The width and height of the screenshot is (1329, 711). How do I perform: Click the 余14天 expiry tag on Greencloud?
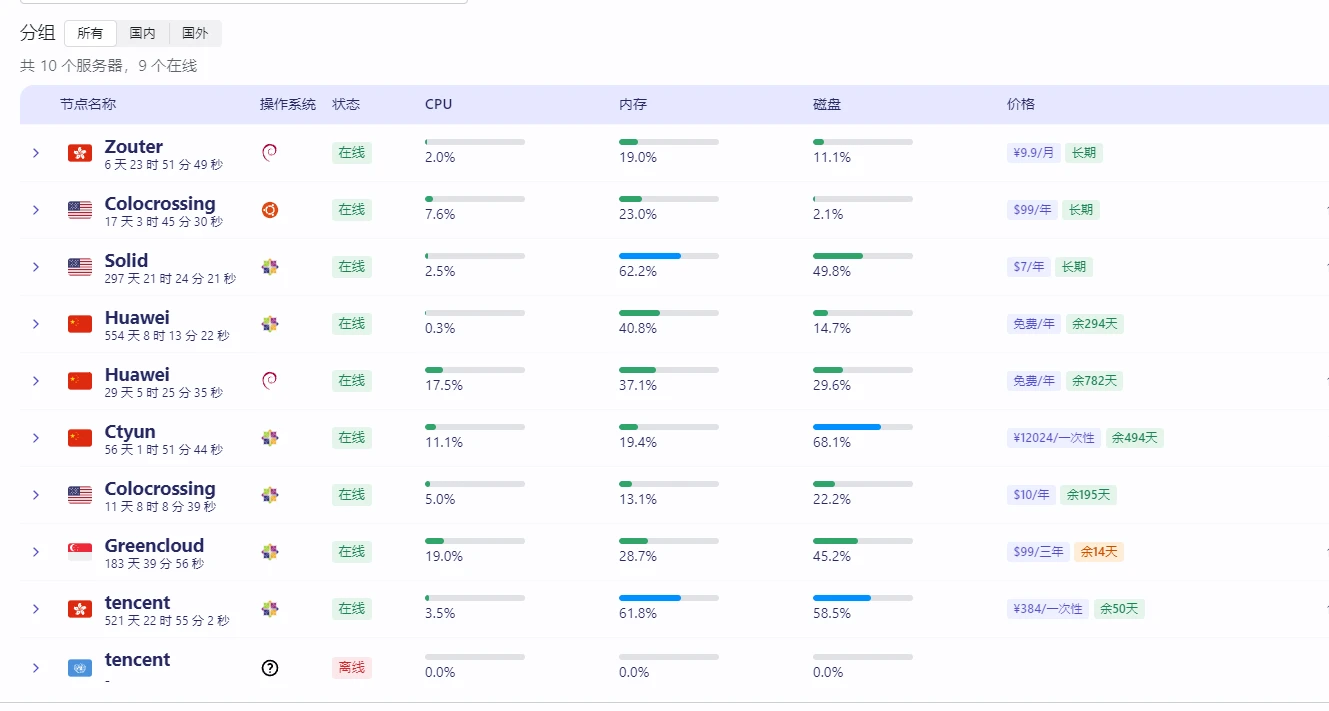pyautogui.click(x=1098, y=551)
